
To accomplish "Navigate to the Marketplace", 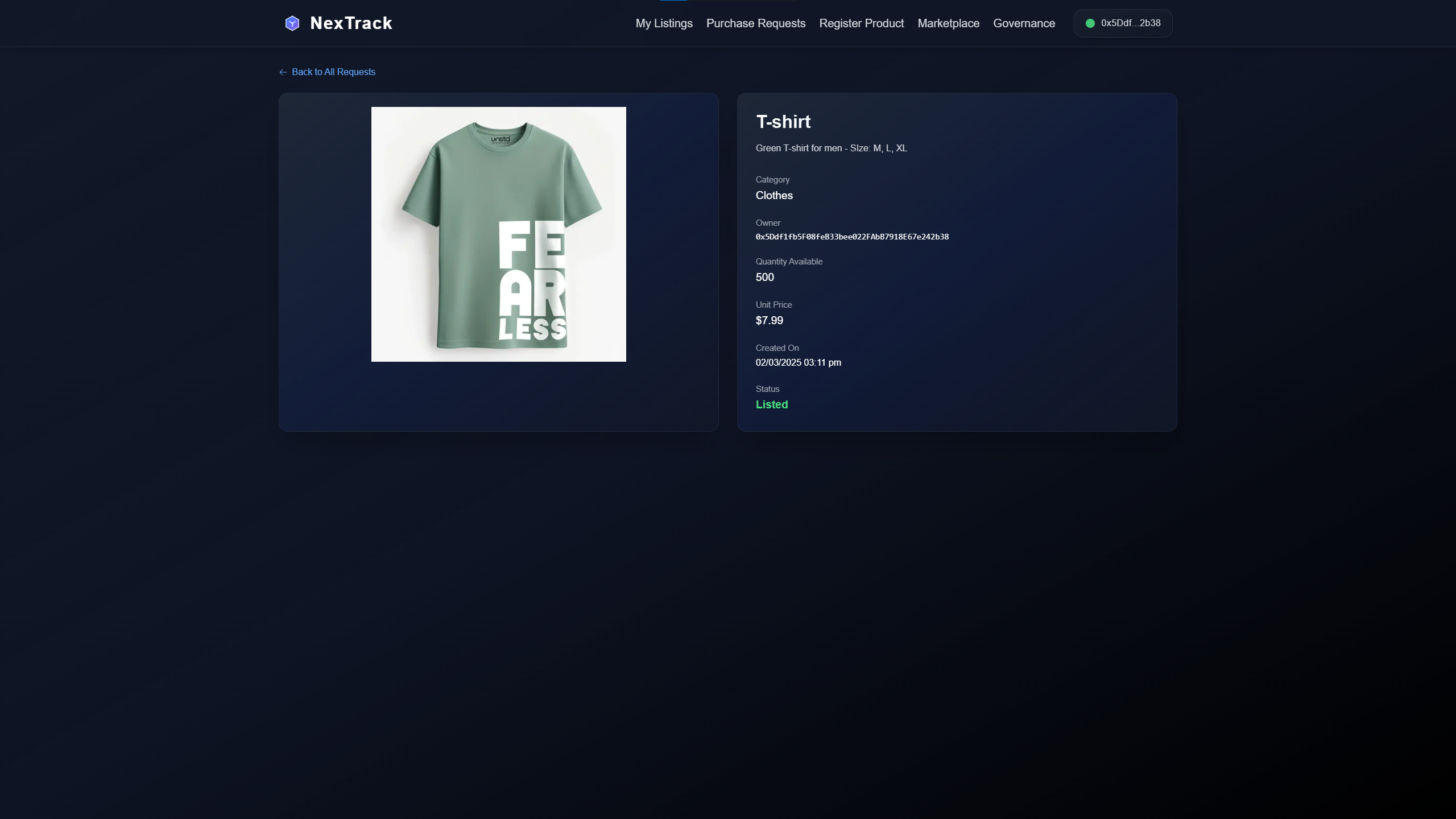I will (x=948, y=23).
